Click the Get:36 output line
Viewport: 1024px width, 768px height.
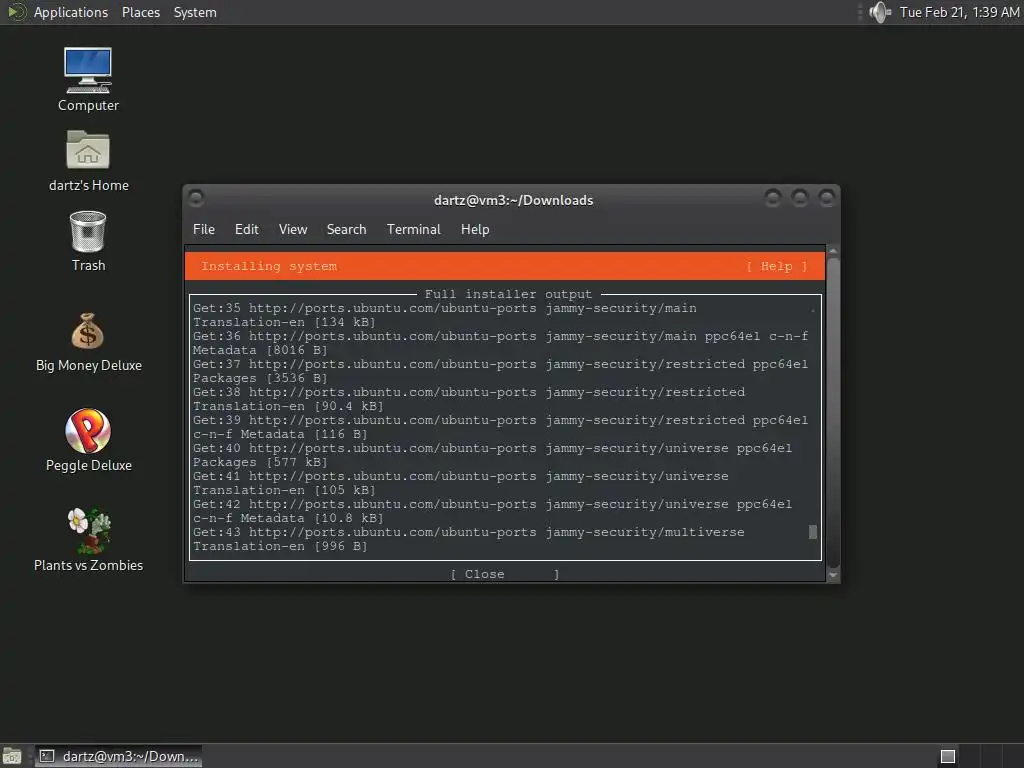tap(500, 336)
